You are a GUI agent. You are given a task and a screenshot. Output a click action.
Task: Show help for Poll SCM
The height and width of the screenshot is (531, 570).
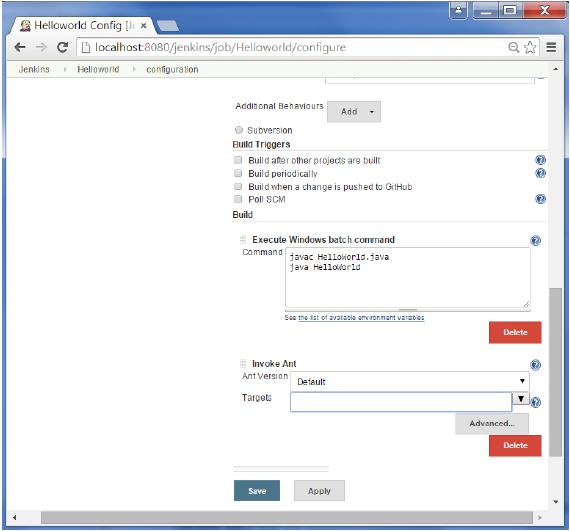(541, 199)
